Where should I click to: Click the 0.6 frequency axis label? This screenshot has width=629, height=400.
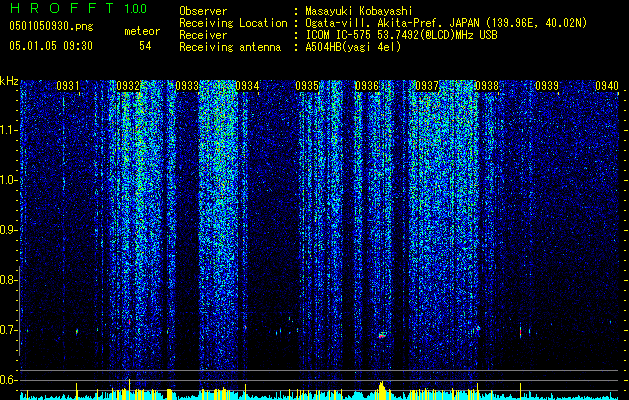click(x=9, y=380)
